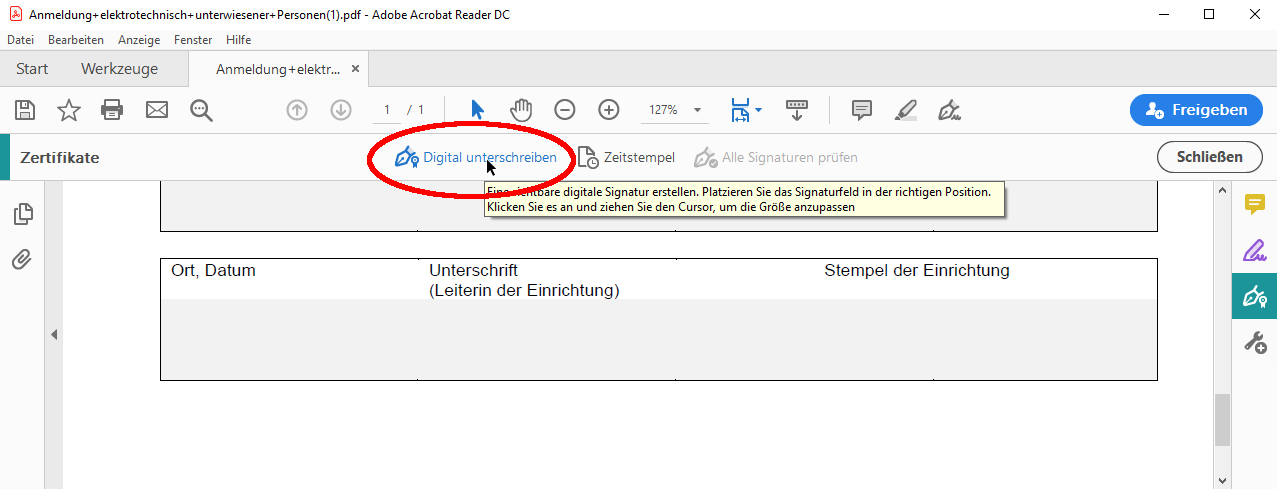
Task: Click the vertical scrollbar thumb
Action: pos(1222,420)
